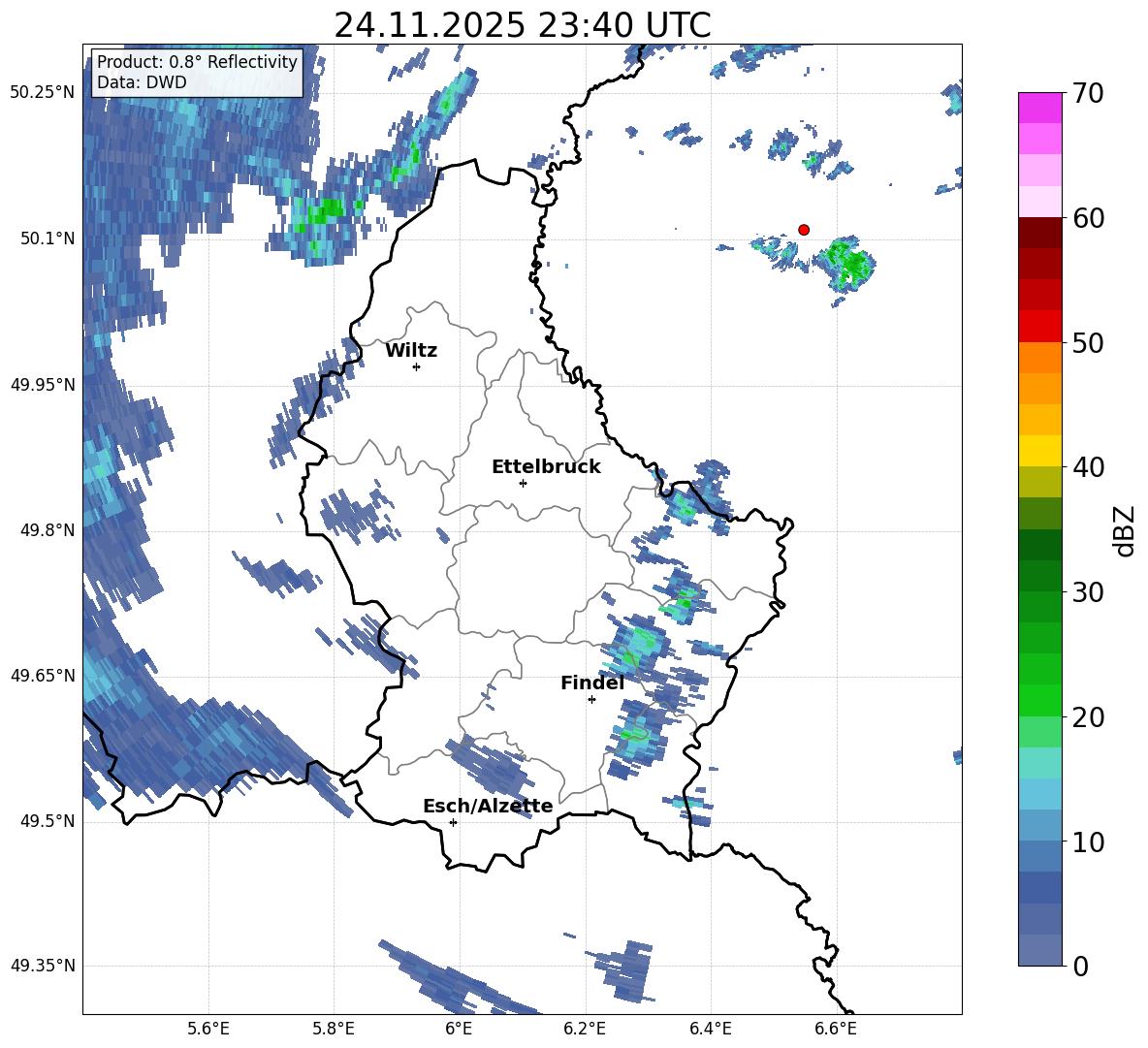Click the 49.35°N latitude label

tap(43, 966)
